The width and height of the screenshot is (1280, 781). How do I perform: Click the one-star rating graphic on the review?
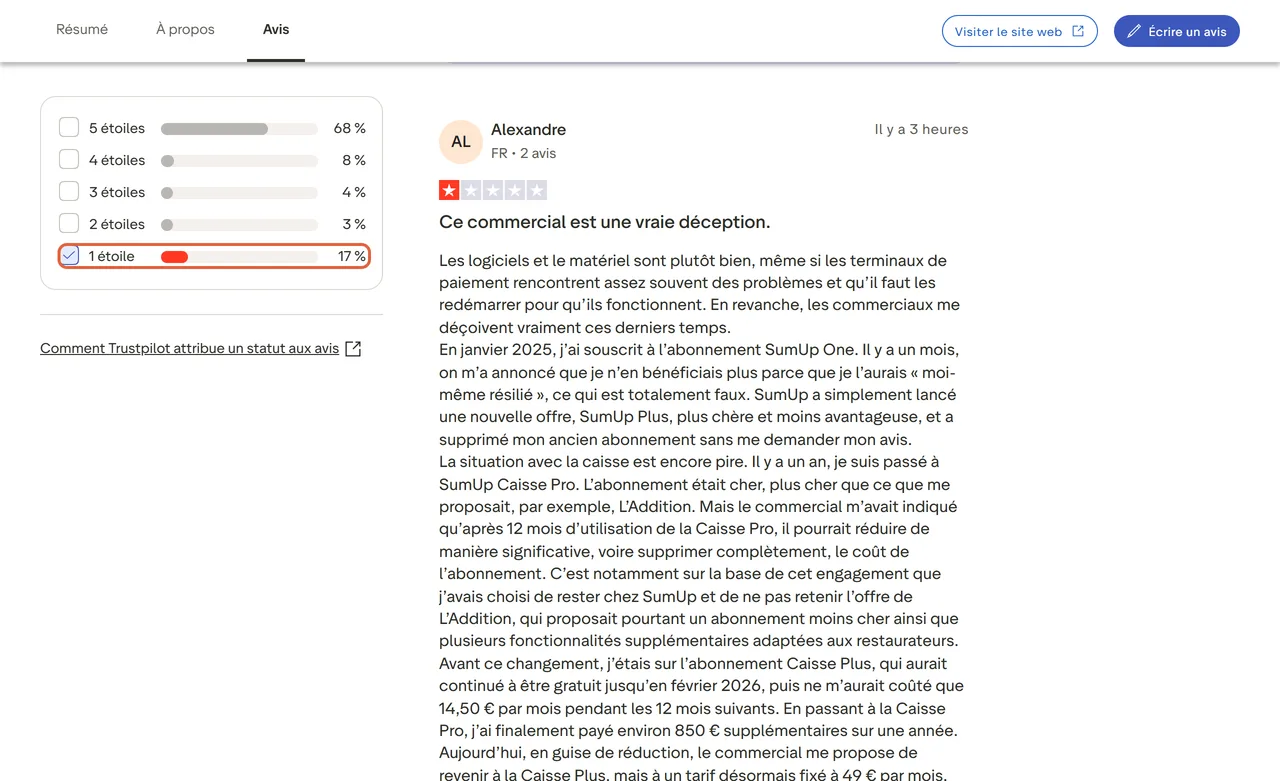coord(493,190)
